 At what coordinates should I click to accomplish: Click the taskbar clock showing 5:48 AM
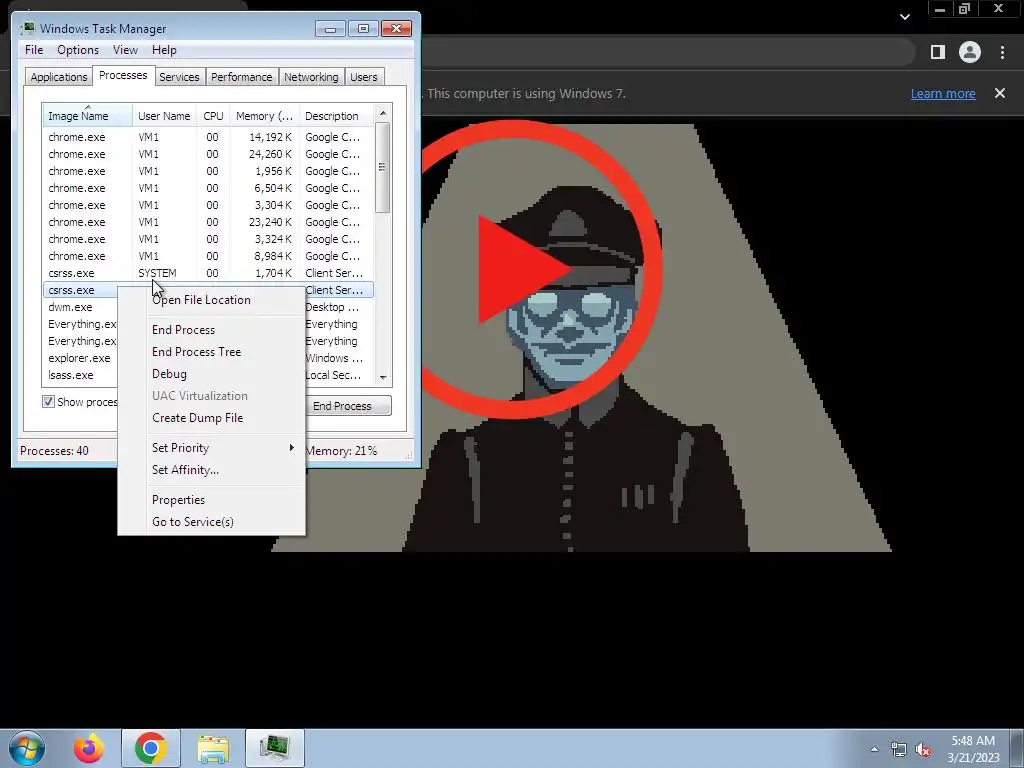click(974, 749)
